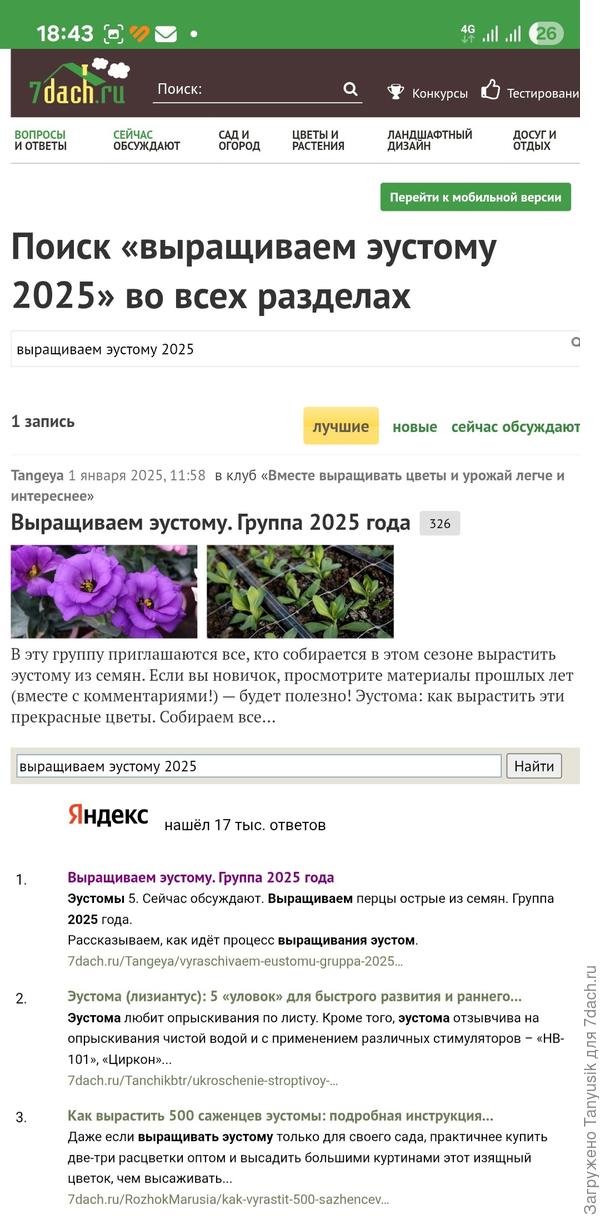This screenshot has height=1219, width=600.
Task: Open the eustoma seedlings thumbnail
Action: point(300,591)
